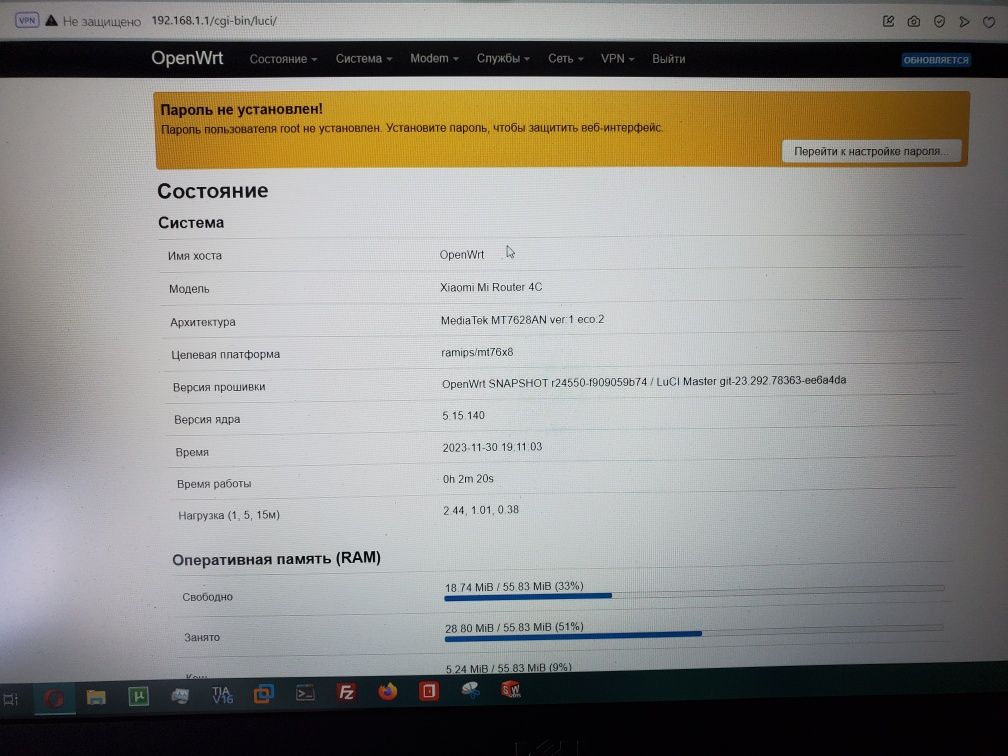Click the 'Оперативная память (RAM)' section heading

(276, 559)
